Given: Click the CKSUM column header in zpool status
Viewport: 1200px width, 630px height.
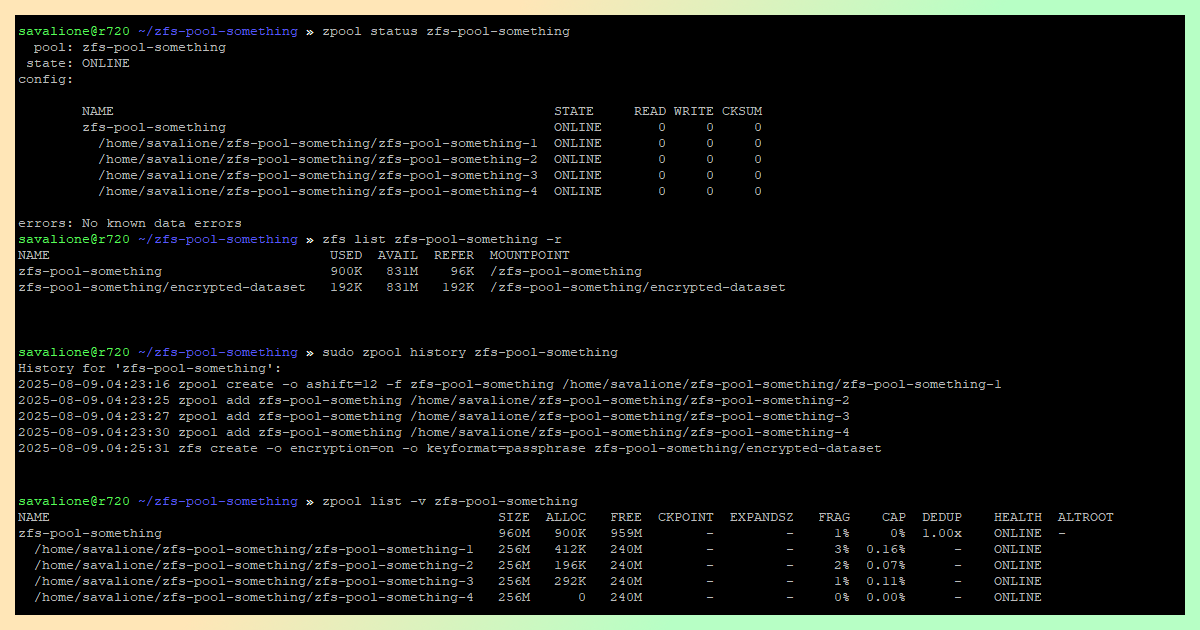Looking at the screenshot, I should point(742,111).
